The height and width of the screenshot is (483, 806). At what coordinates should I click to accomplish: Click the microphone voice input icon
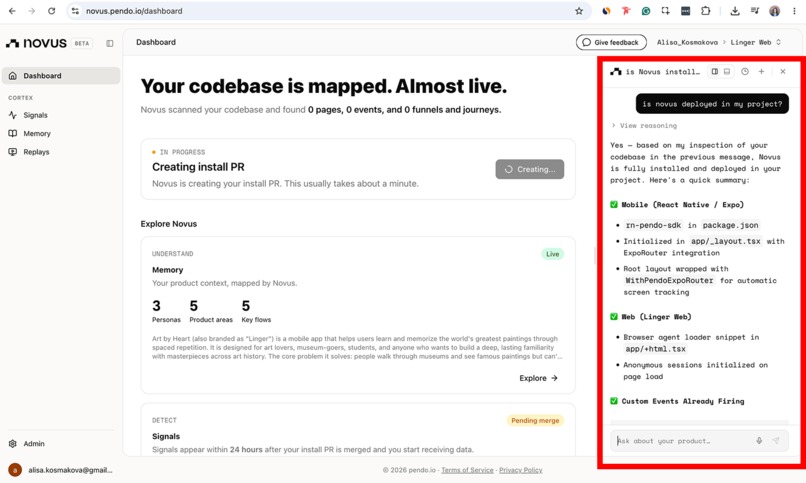(759, 440)
